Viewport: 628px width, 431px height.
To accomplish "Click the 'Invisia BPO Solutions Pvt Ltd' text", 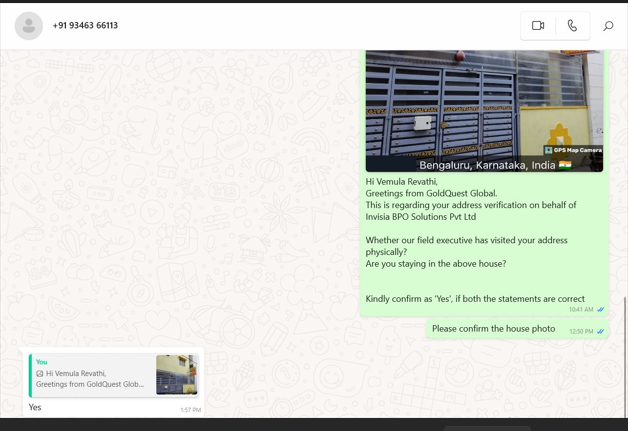I will (x=420, y=217).
